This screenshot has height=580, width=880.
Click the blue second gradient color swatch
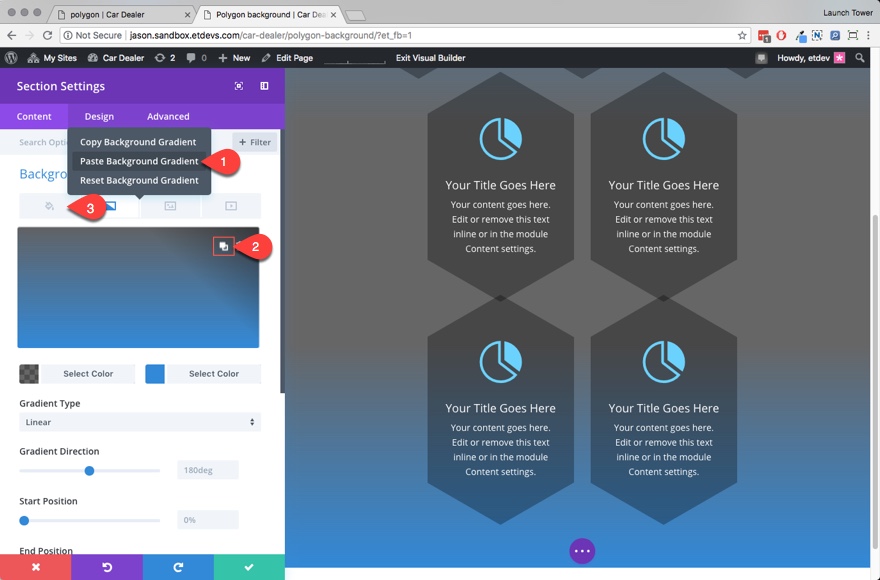coord(155,373)
